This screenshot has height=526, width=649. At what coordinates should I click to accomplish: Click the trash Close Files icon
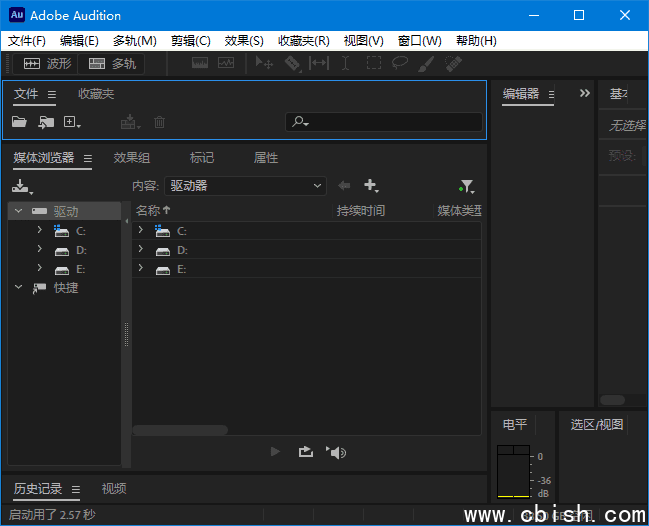pyautogui.click(x=159, y=122)
